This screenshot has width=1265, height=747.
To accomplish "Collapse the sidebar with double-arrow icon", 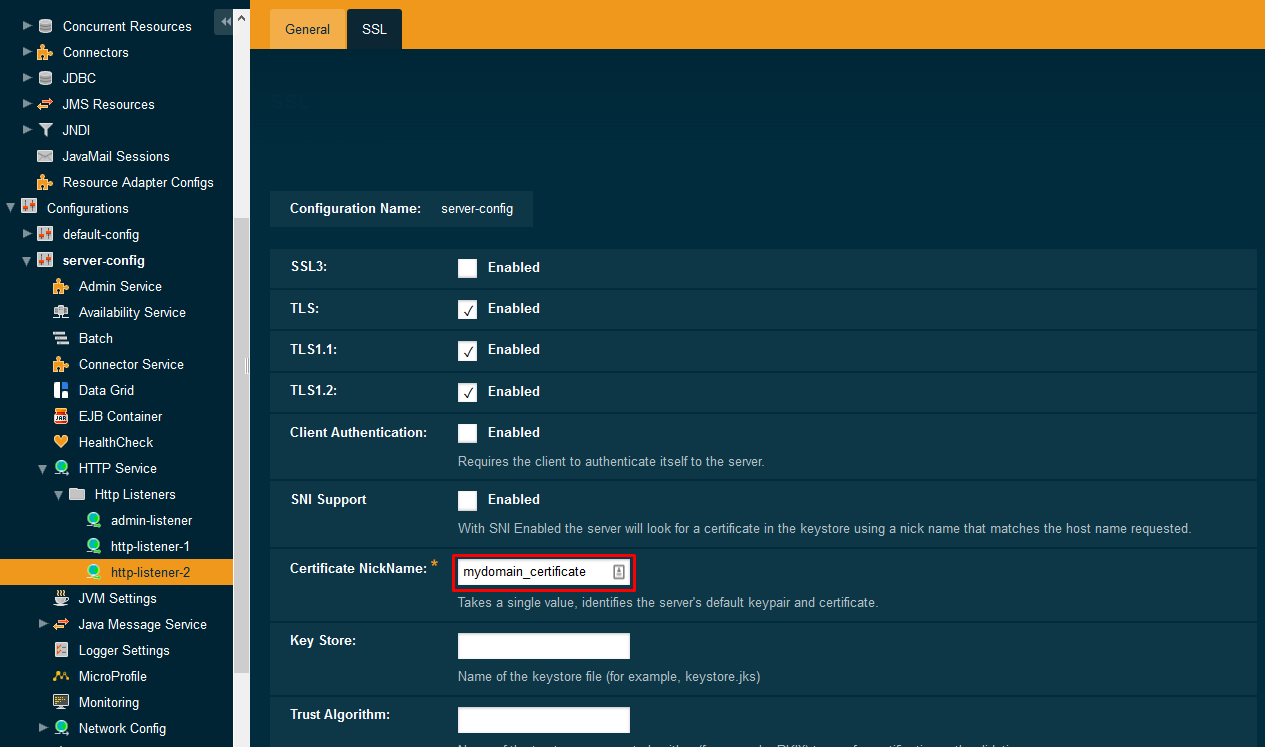I will (225, 21).
